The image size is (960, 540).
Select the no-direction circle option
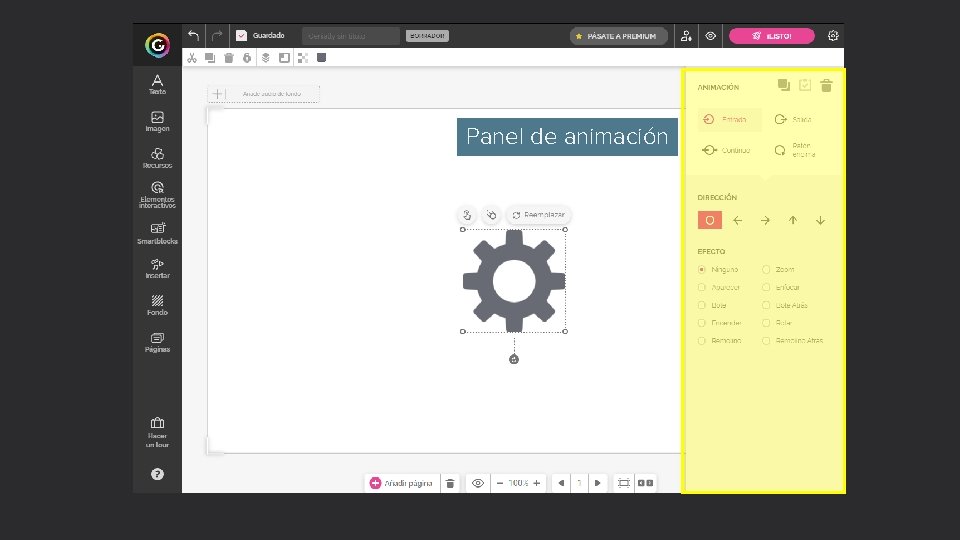pos(710,220)
